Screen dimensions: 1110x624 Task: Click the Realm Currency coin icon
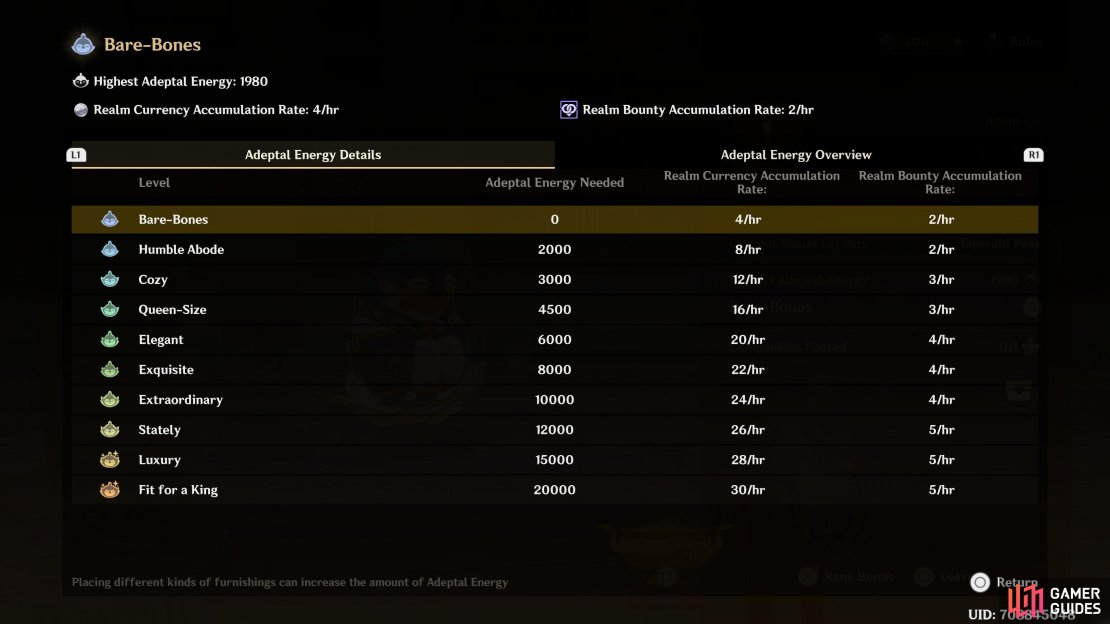[x=81, y=110]
